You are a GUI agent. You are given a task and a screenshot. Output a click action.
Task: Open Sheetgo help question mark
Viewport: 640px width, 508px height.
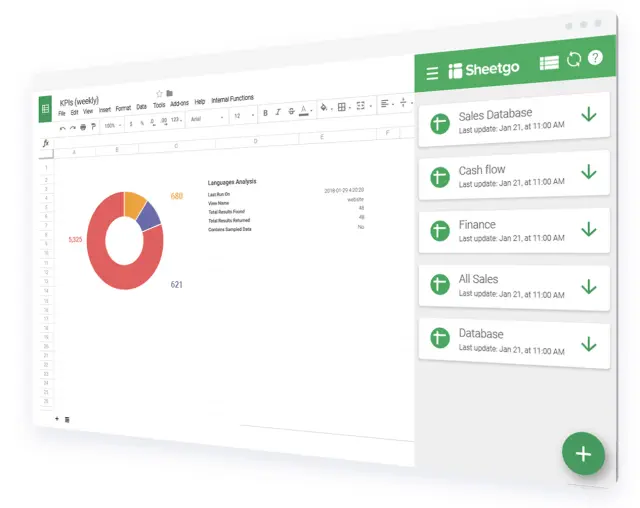(595, 58)
